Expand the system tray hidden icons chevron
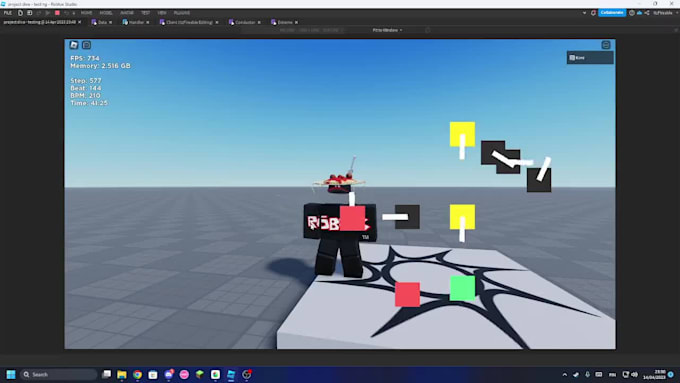The image size is (680, 383). coord(565,374)
